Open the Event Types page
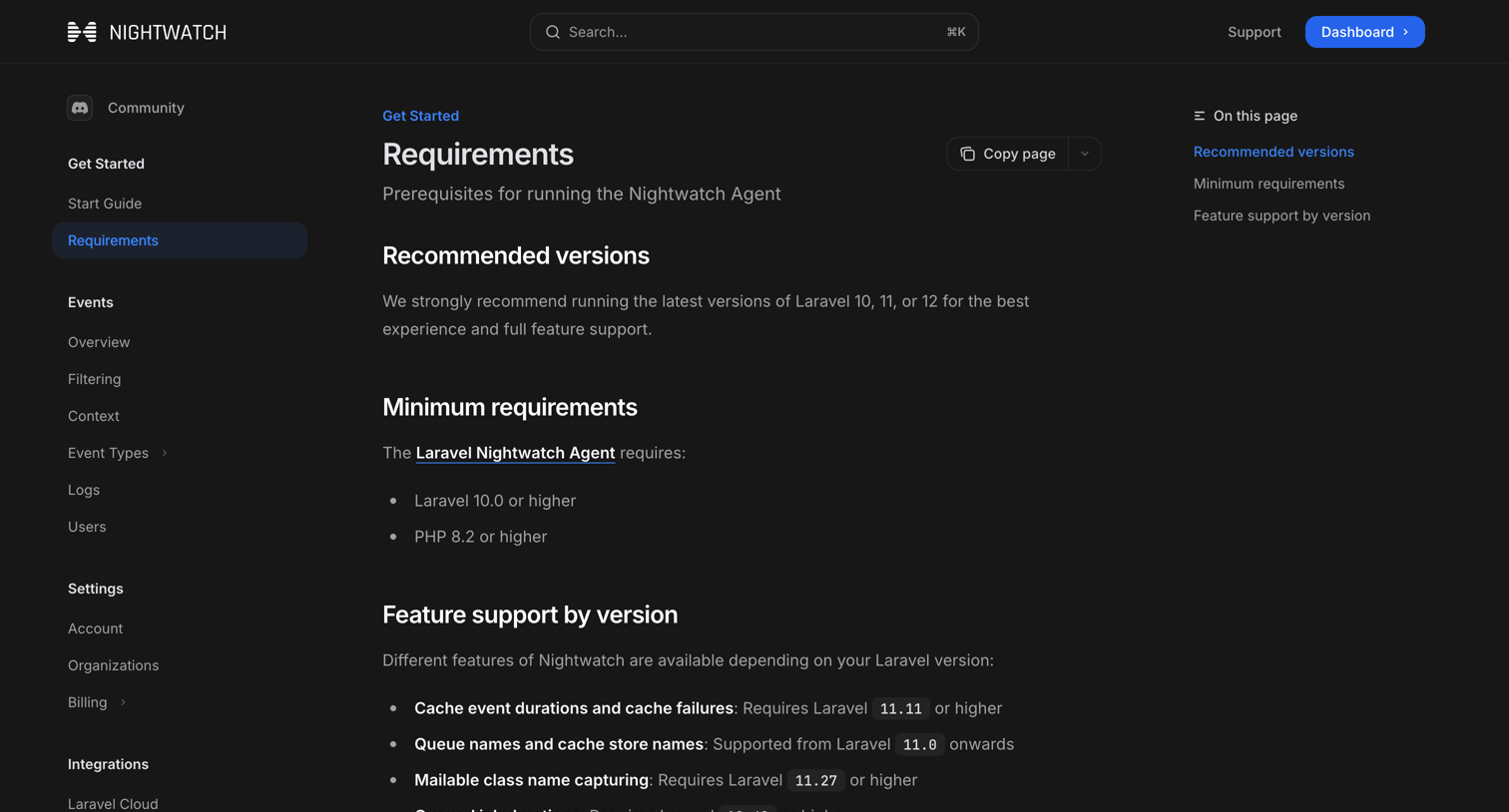Viewport: 1509px width, 812px height. (x=108, y=453)
